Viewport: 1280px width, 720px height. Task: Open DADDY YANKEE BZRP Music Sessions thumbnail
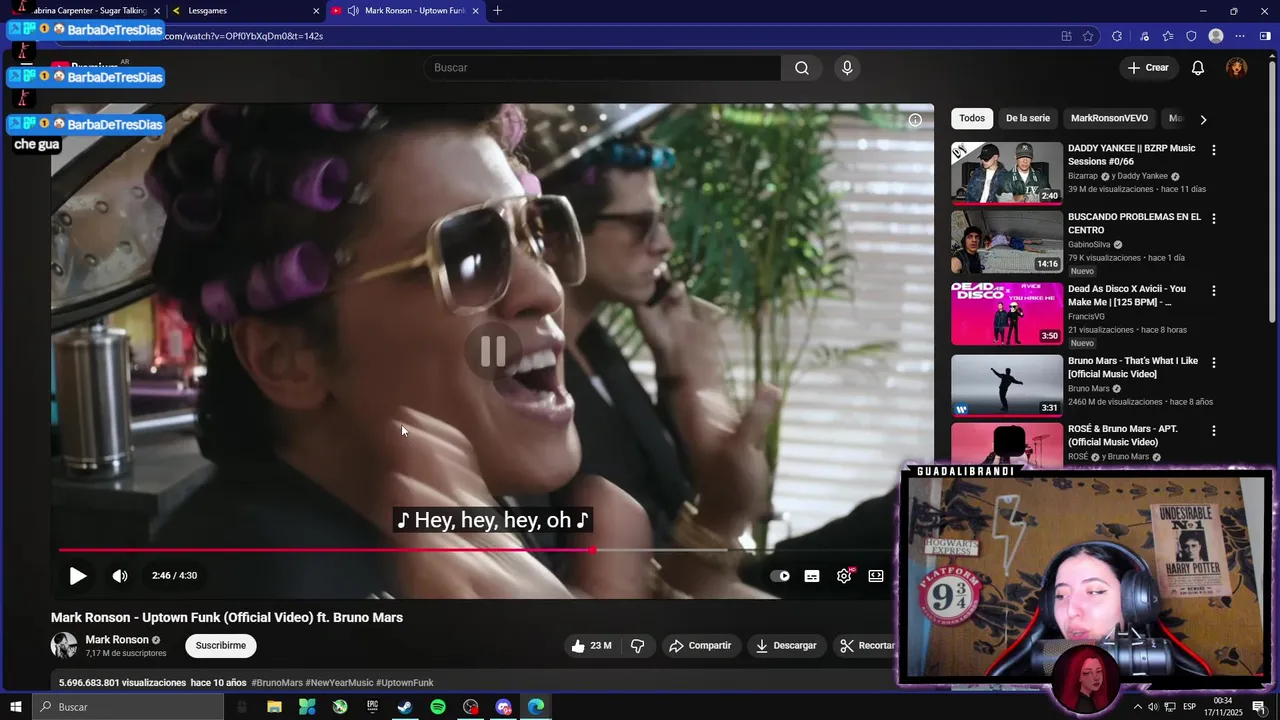(x=1007, y=173)
